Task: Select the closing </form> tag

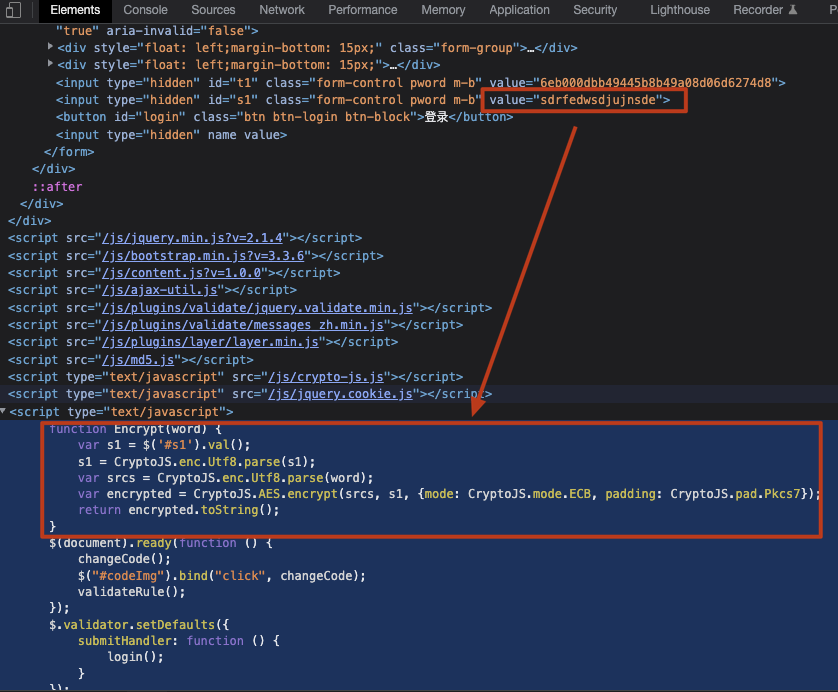Action: tap(69, 152)
